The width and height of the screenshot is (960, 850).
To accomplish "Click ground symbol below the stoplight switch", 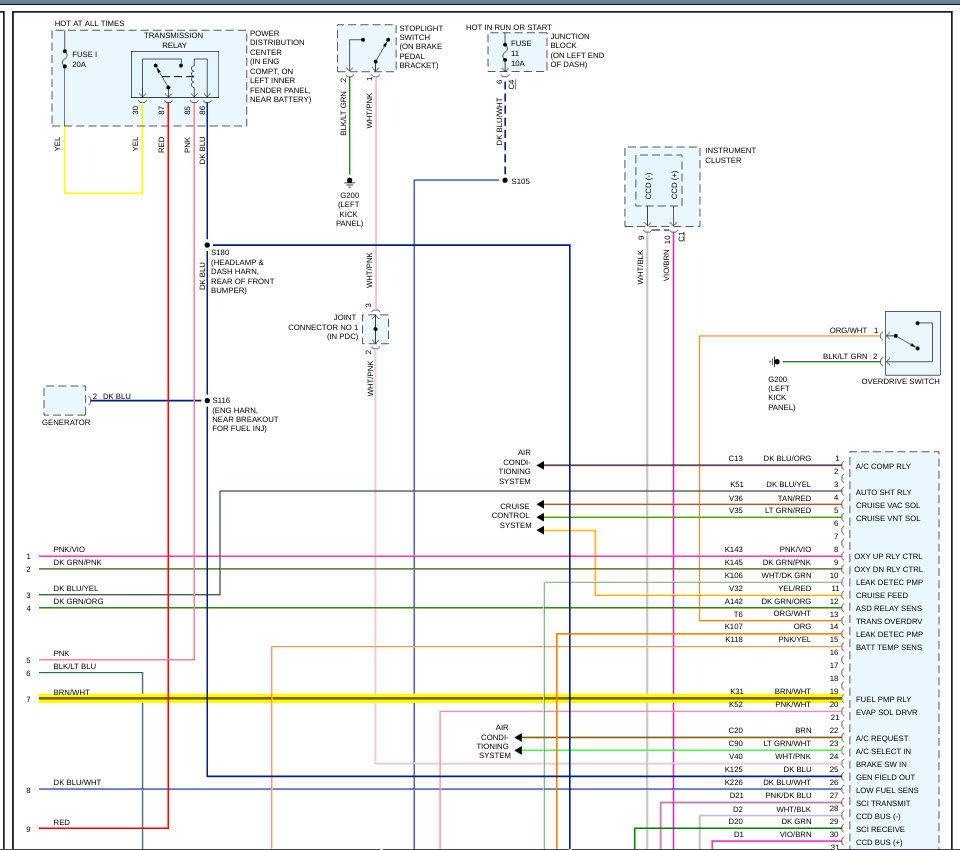I will 349,183.
